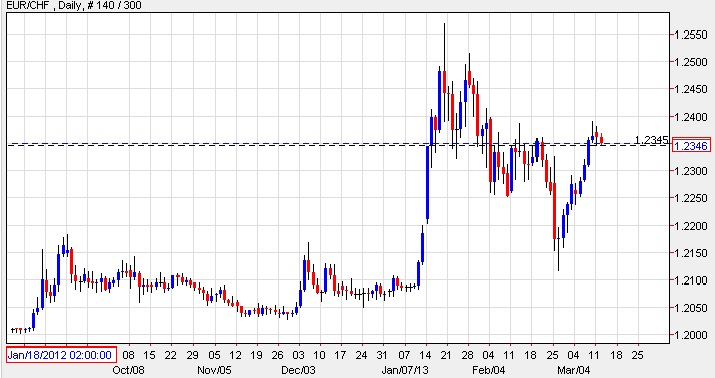Click the Jan/18/2012 02:00:00 date box

[x=61, y=355]
